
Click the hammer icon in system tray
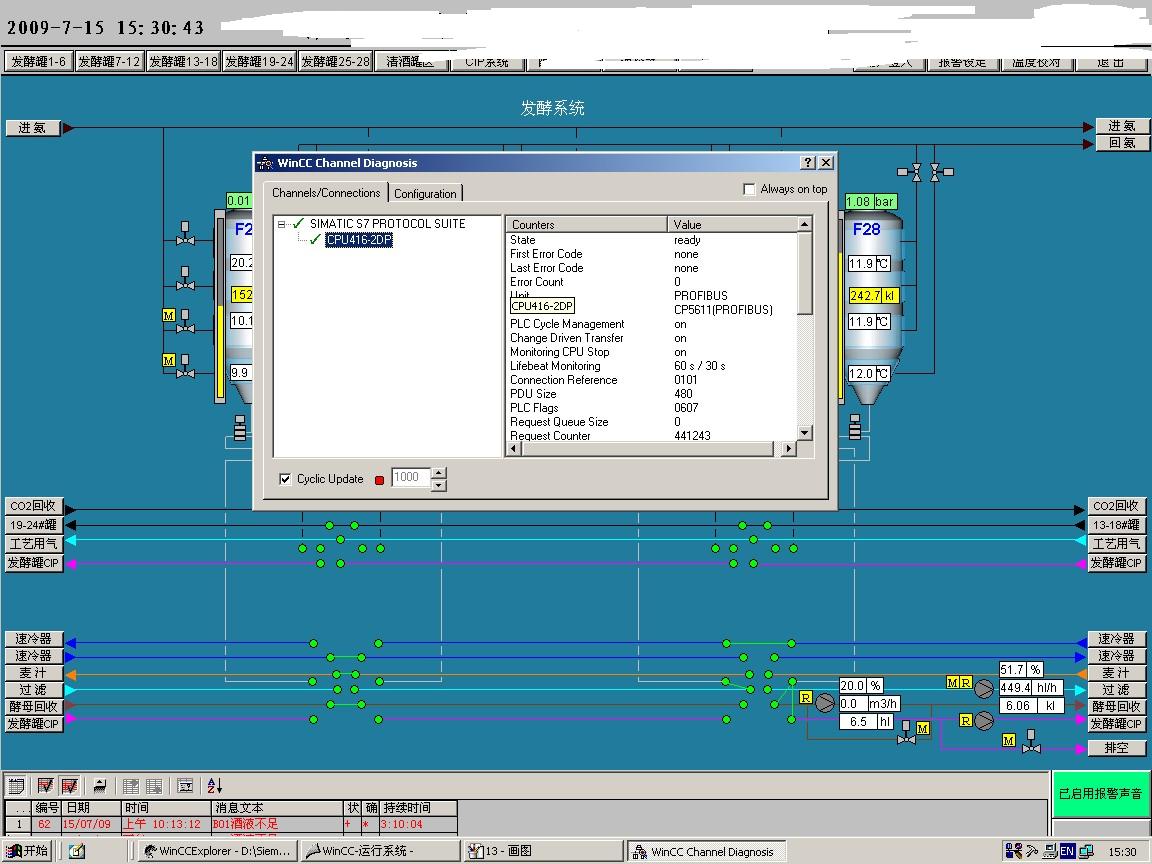[1032, 852]
